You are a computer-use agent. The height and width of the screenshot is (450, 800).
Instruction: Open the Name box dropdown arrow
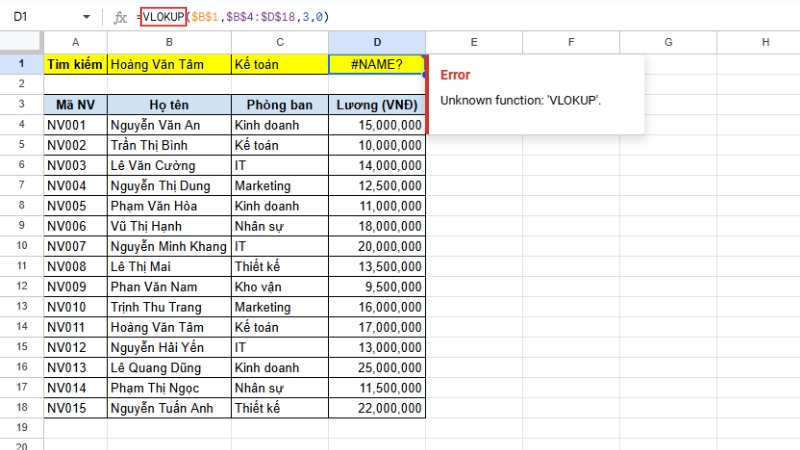click(86, 17)
